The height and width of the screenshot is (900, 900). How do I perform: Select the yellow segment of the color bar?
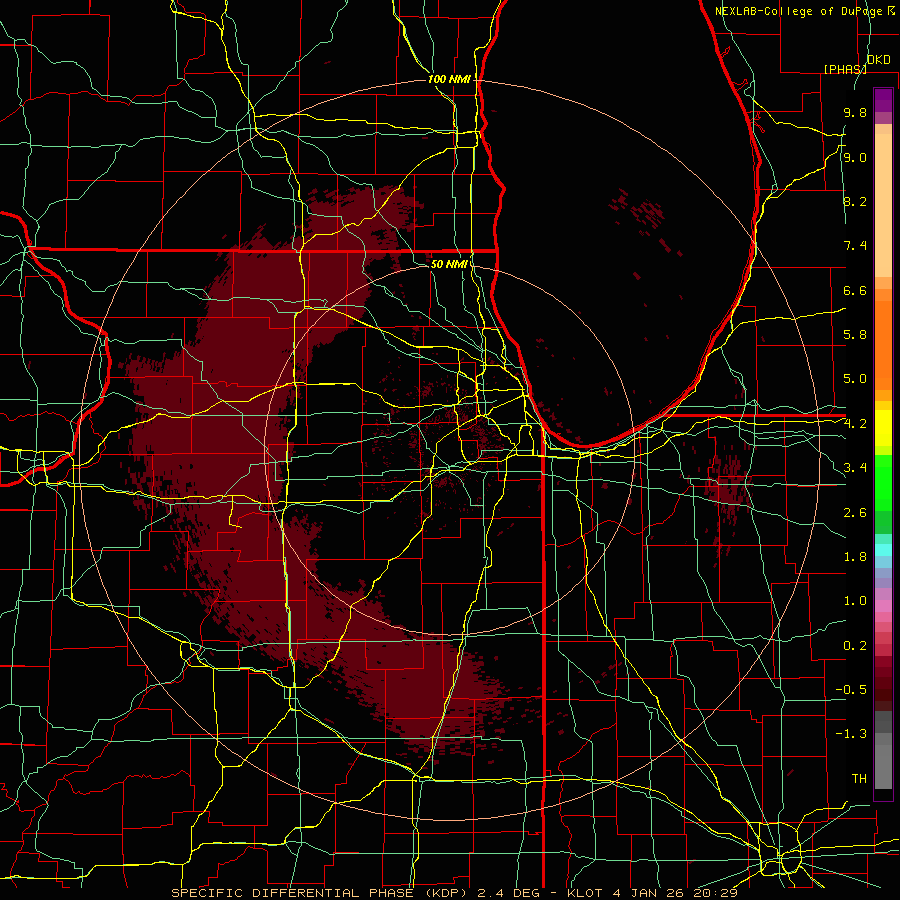click(x=883, y=428)
